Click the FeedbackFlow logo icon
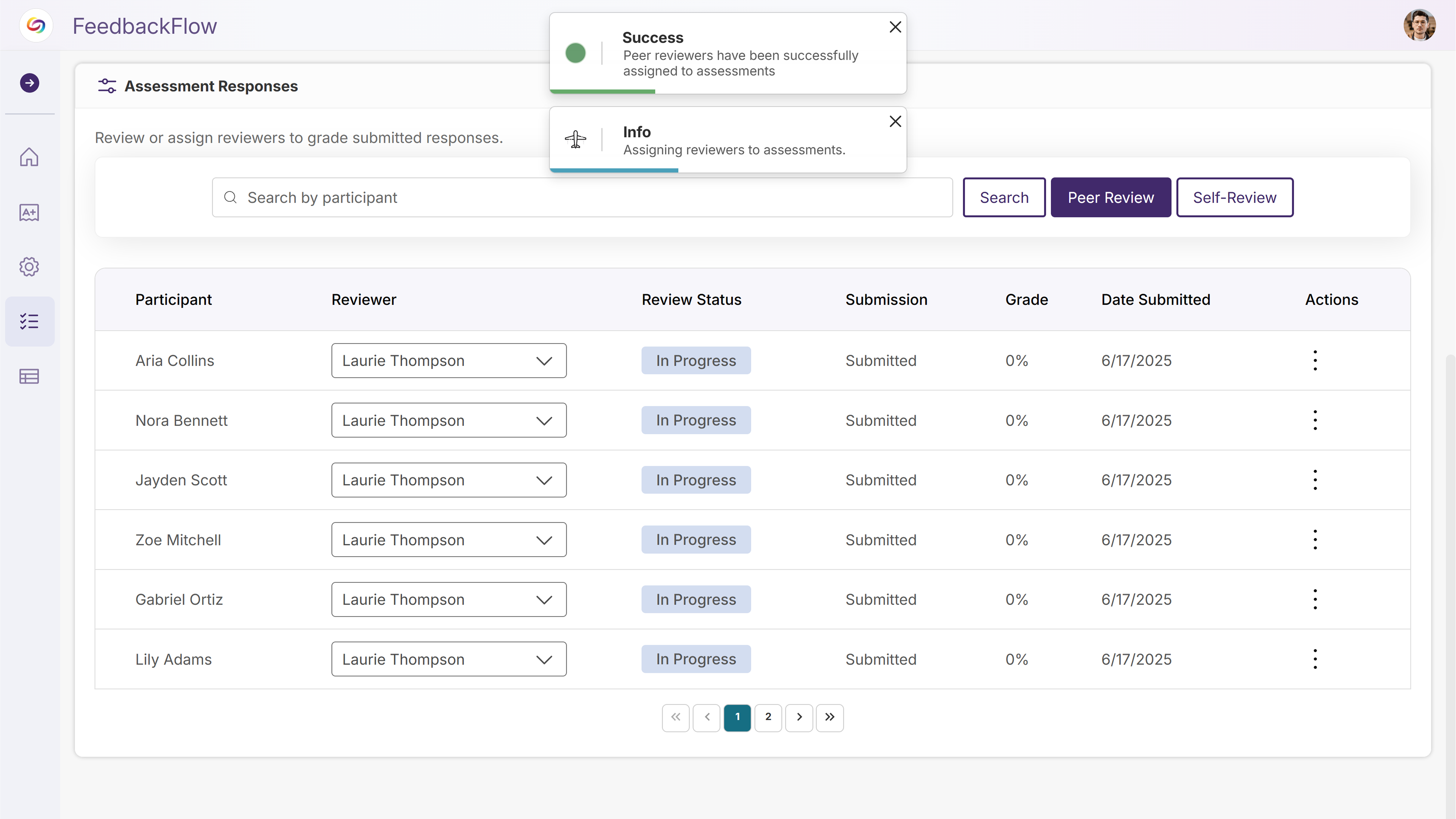This screenshot has height=819, width=1456. [36, 26]
